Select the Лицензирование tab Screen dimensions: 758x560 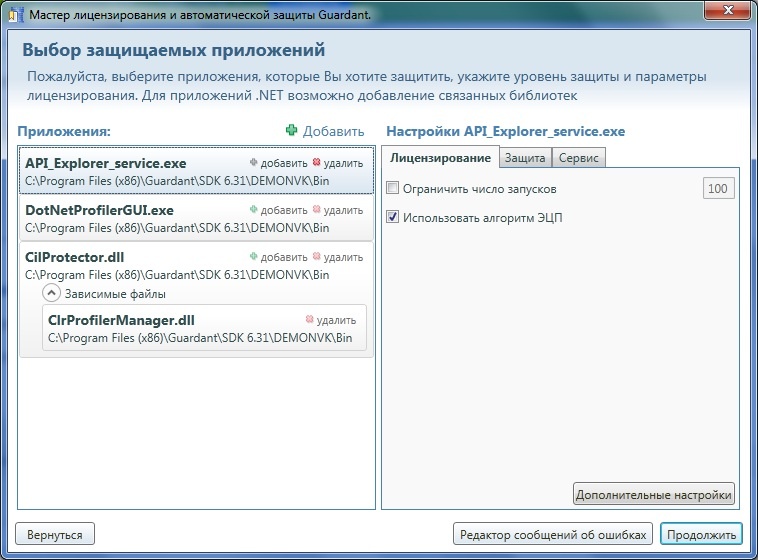(x=439, y=158)
